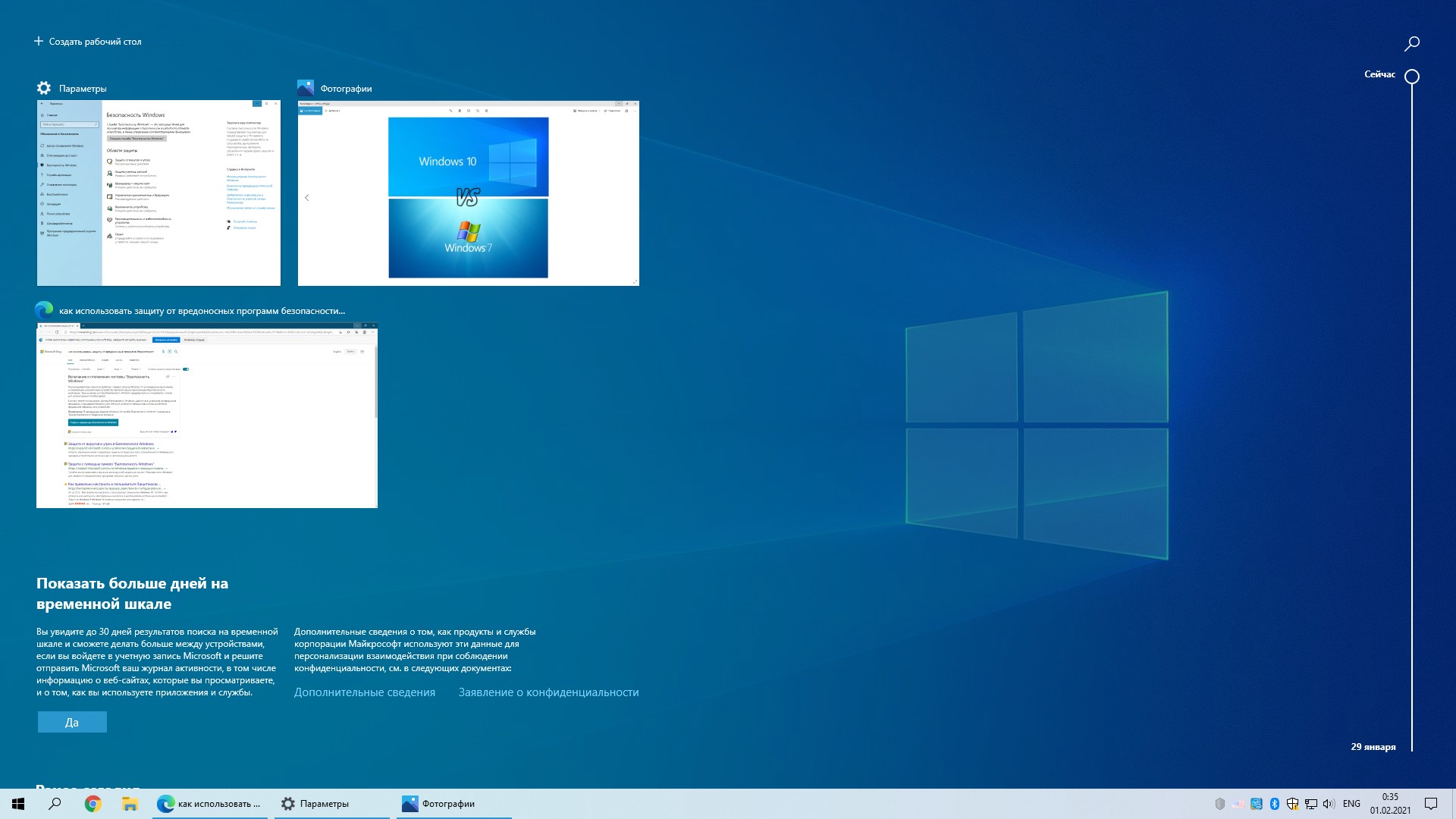Click the Параметры title above thumbnail
The image size is (1456, 819).
(83, 89)
